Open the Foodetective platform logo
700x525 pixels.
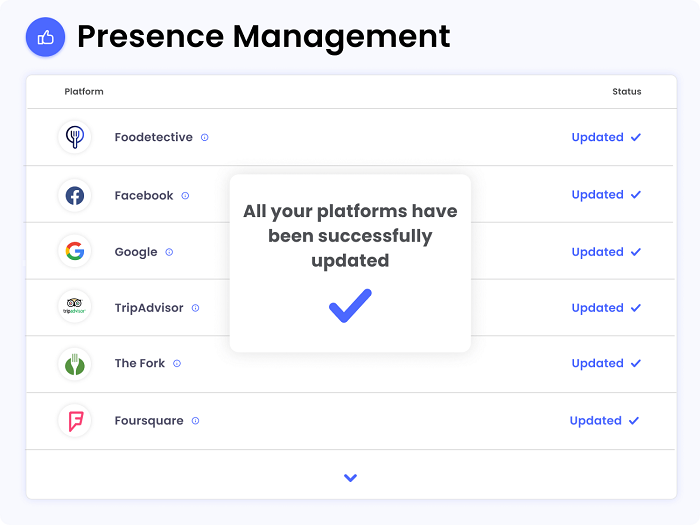[x=75, y=137]
